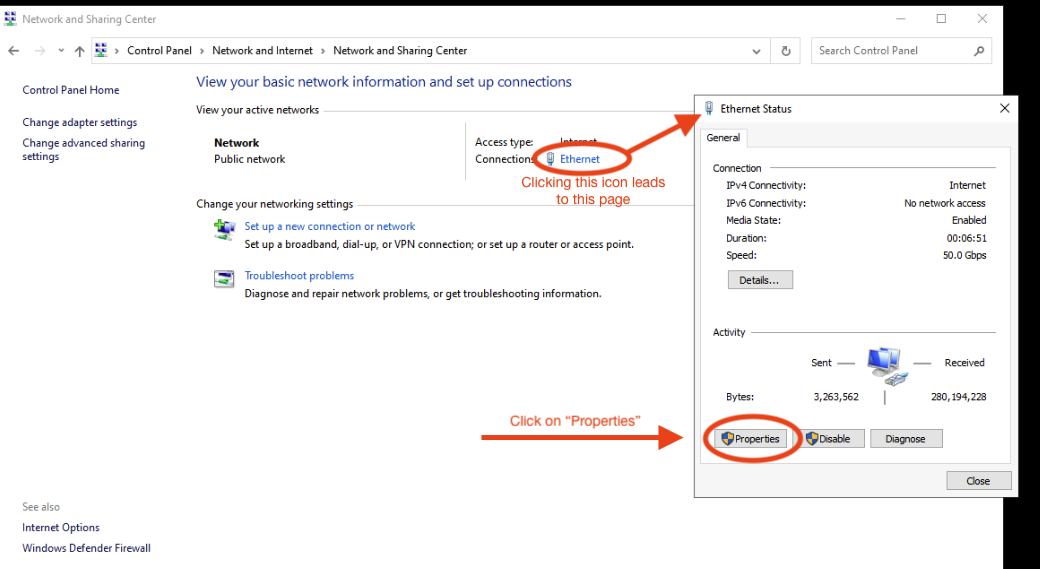Expand chevron after Network and Internet breadcrumb

[323, 51]
